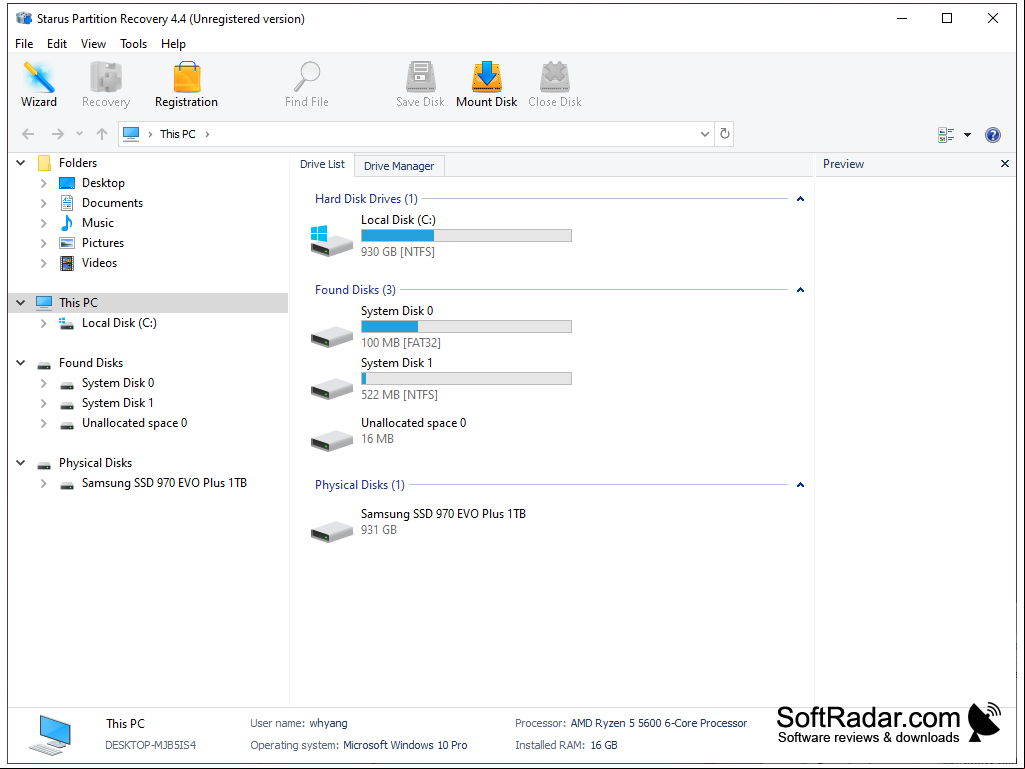Click the This PC status bar icon
Viewport: 1025px width, 769px height.
[x=50, y=734]
